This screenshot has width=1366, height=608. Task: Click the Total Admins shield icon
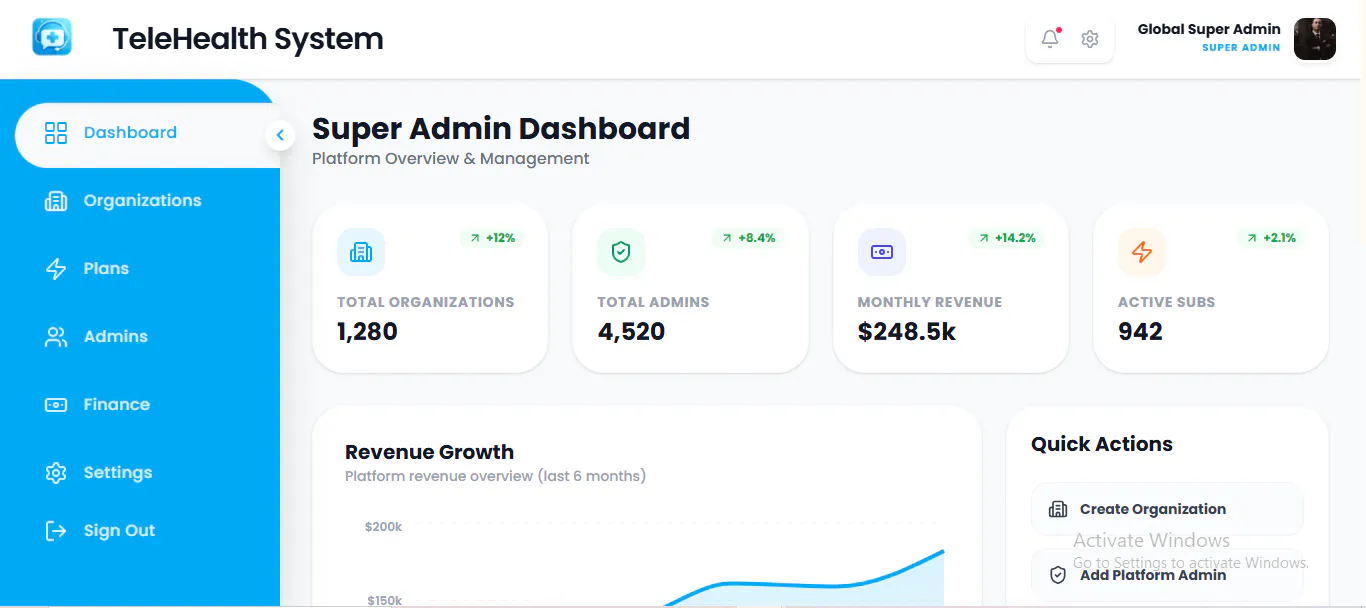click(621, 252)
